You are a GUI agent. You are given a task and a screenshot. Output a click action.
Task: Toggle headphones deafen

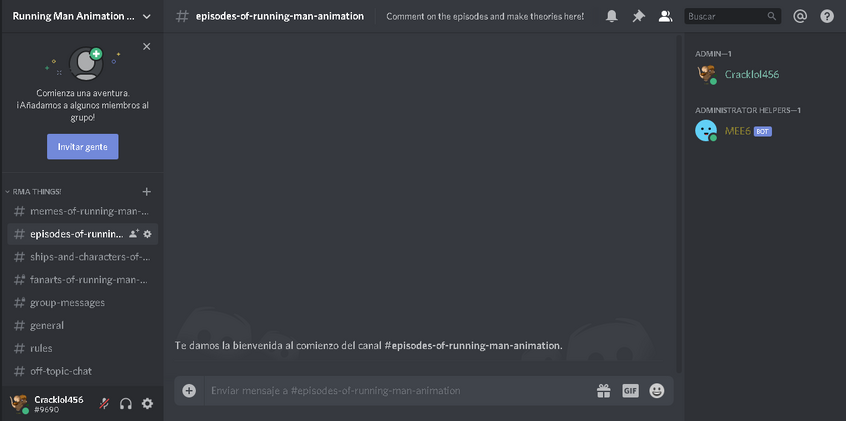(126, 404)
